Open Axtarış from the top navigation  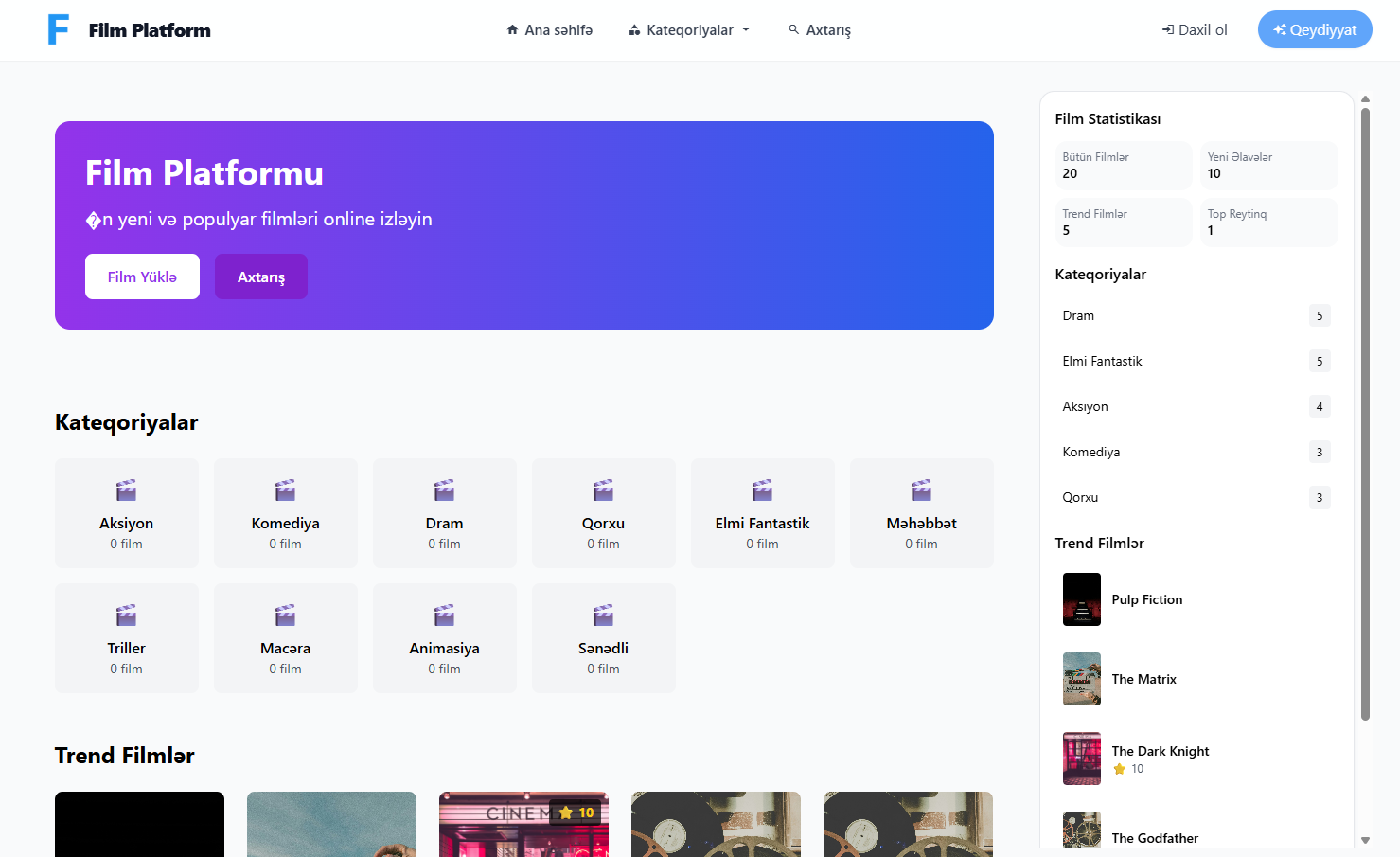(x=820, y=30)
